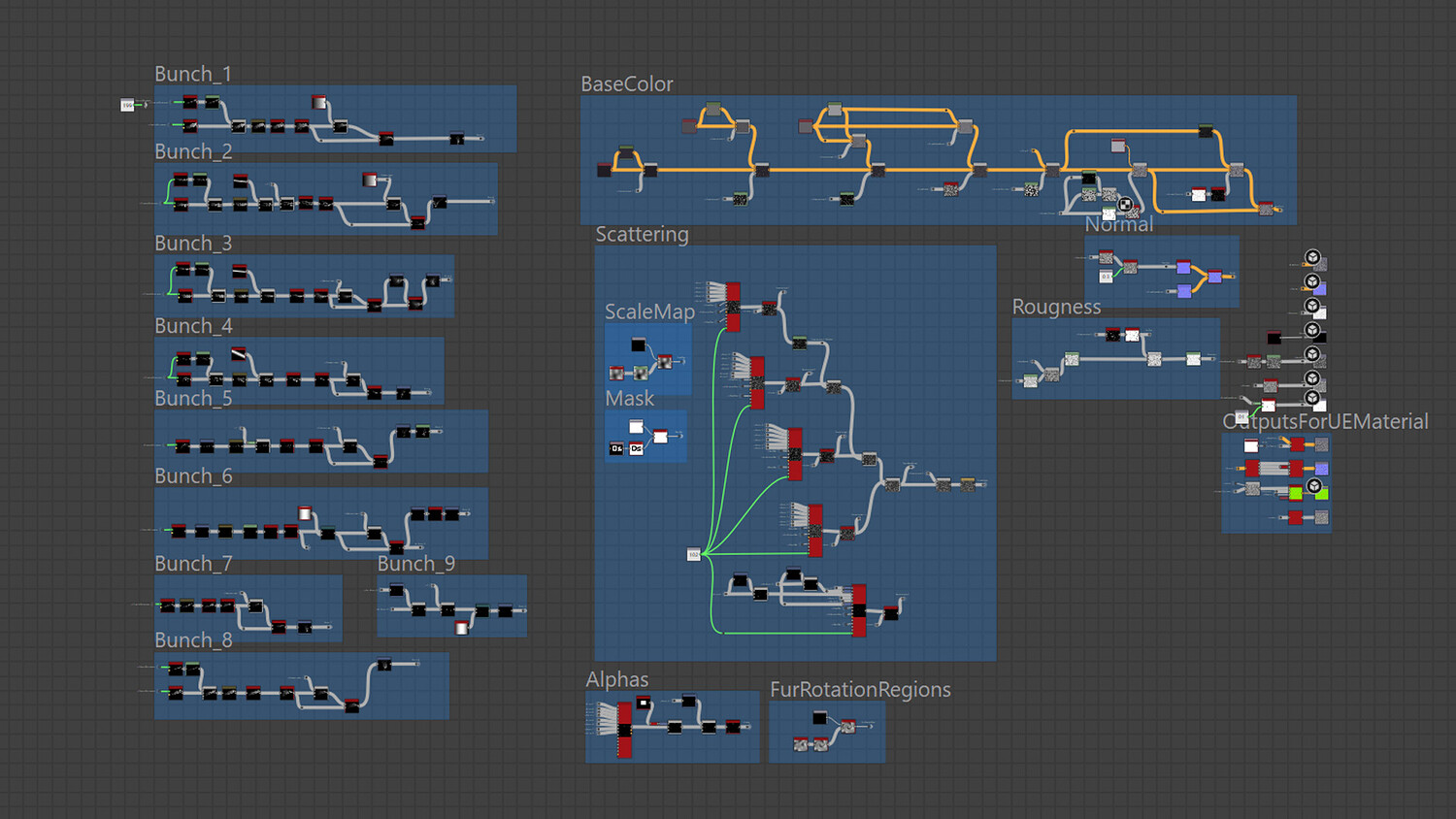The width and height of the screenshot is (1456, 819).
Task: Select the ScaleMap frame label
Action: (x=649, y=311)
